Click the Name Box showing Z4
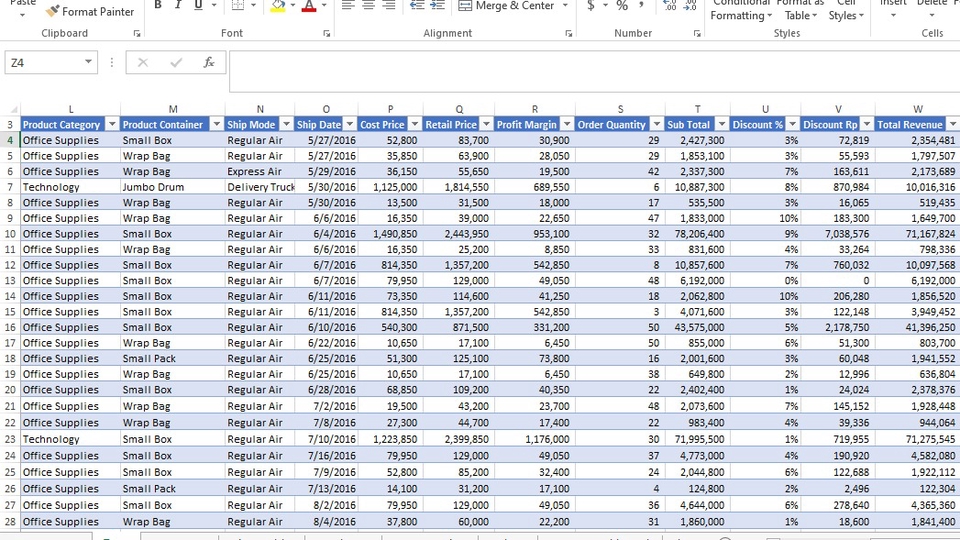 43,62
